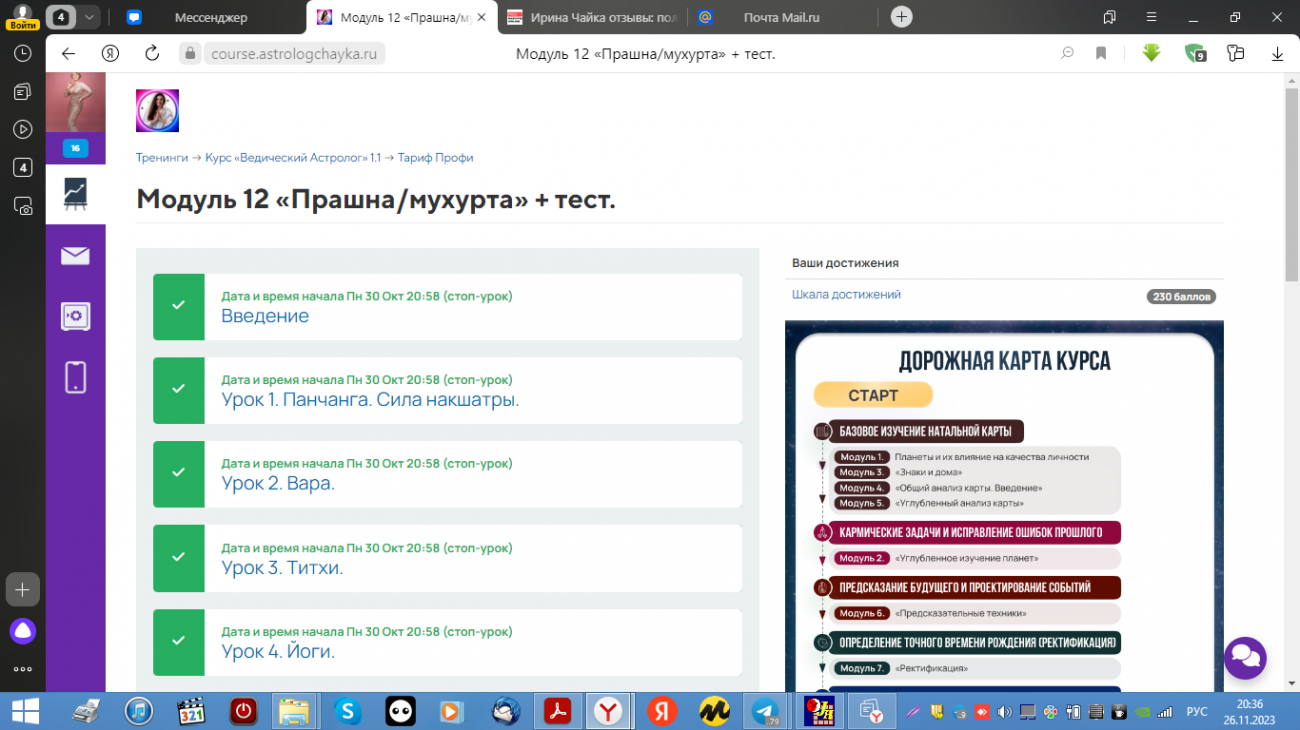Click the safe icon in purple sidebar
Image resolution: width=1300 pixels, height=730 pixels.
(75, 317)
